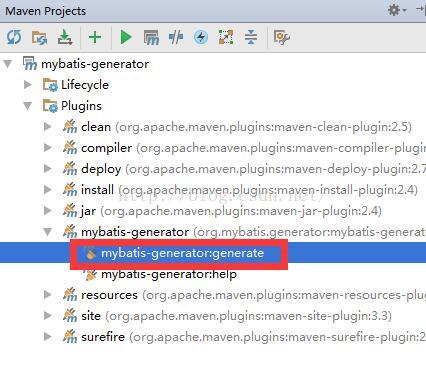
Task: Expand the site plugin node
Action: click(48, 316)
